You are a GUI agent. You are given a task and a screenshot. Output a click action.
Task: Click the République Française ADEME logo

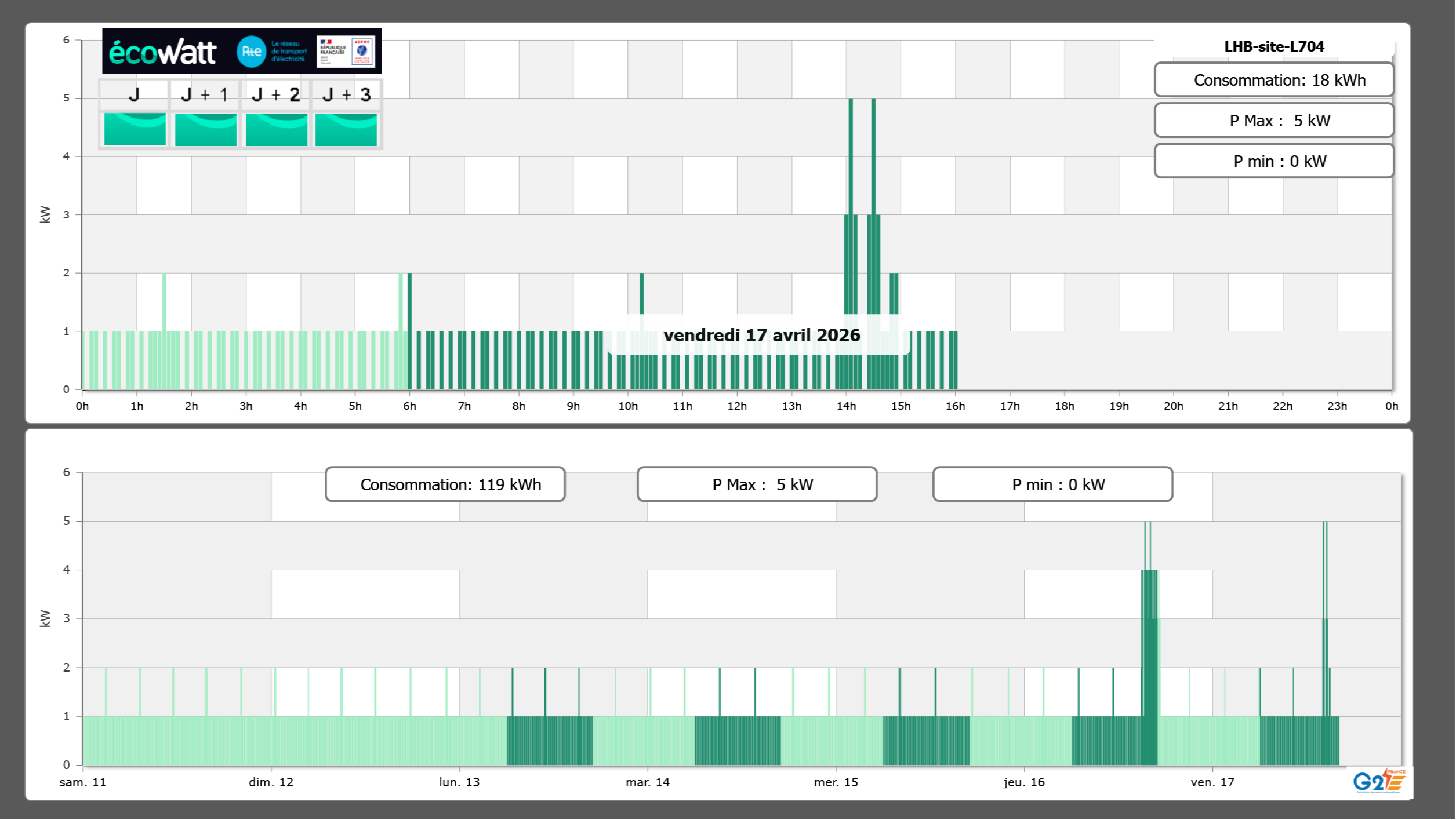pos(346,52)
